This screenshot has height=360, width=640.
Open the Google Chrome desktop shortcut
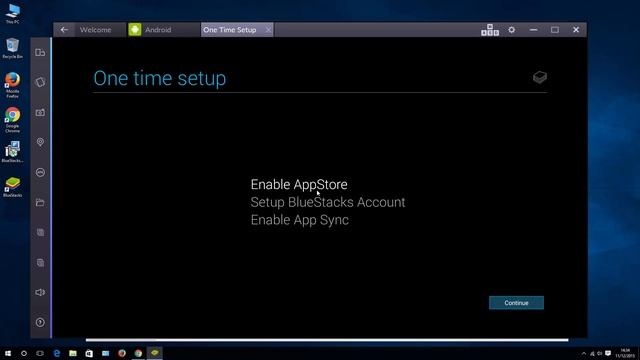[x=13, y=120]
